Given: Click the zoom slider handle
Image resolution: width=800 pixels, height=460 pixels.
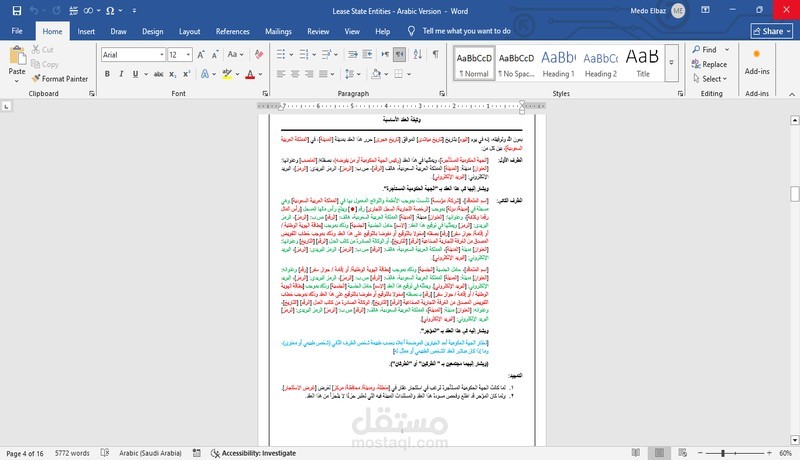Looking at the screenshot, I should [722, 453].
